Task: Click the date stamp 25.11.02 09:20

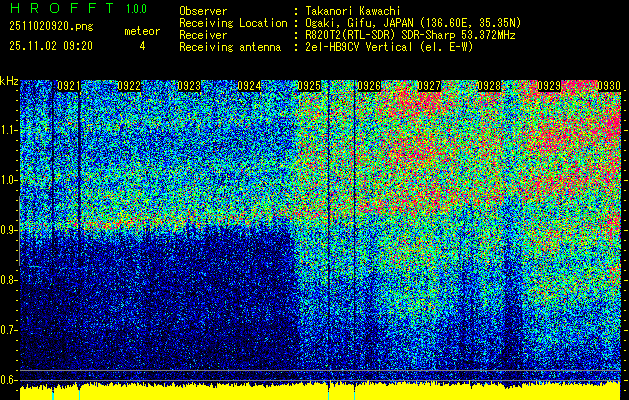Action: 51,46
